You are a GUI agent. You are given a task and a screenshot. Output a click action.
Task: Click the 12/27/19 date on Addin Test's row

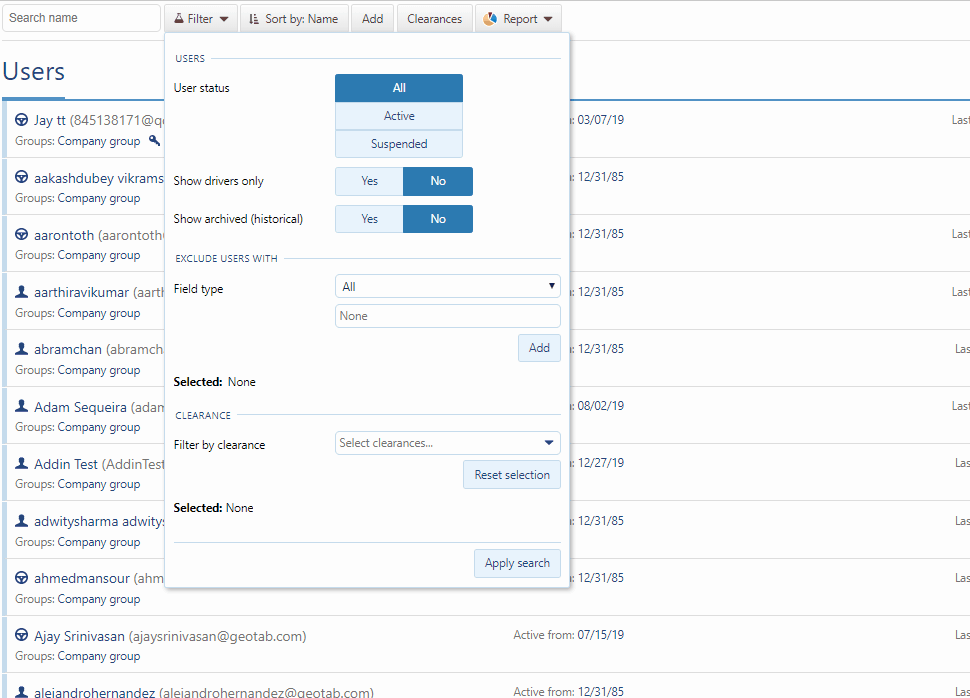(601, 463)
